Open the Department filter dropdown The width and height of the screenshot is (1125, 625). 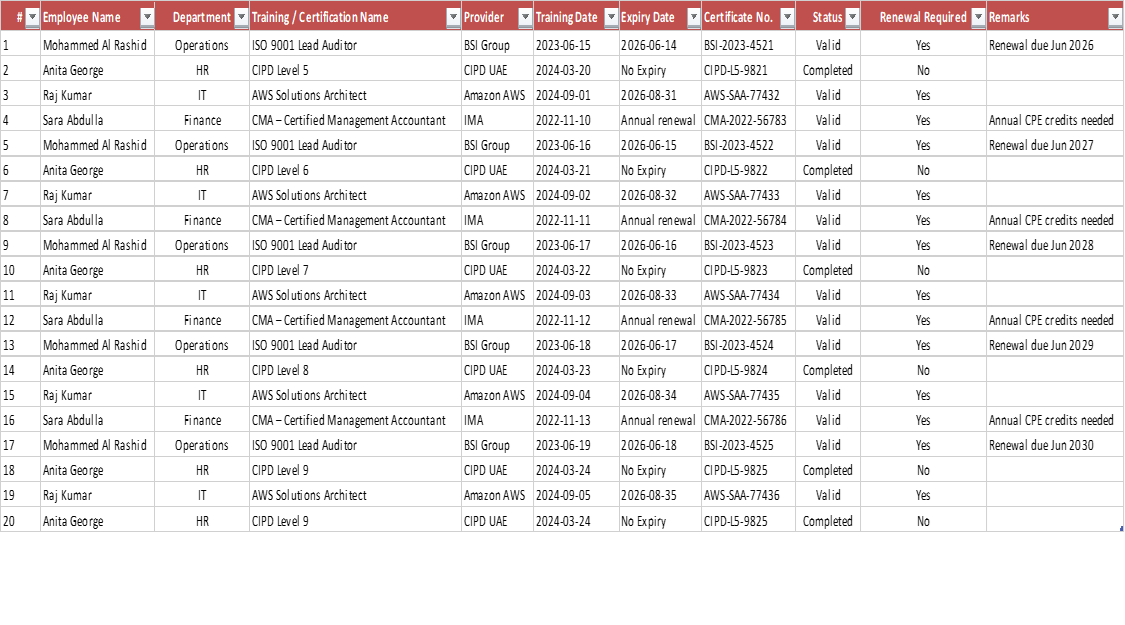tap(242, 17)
